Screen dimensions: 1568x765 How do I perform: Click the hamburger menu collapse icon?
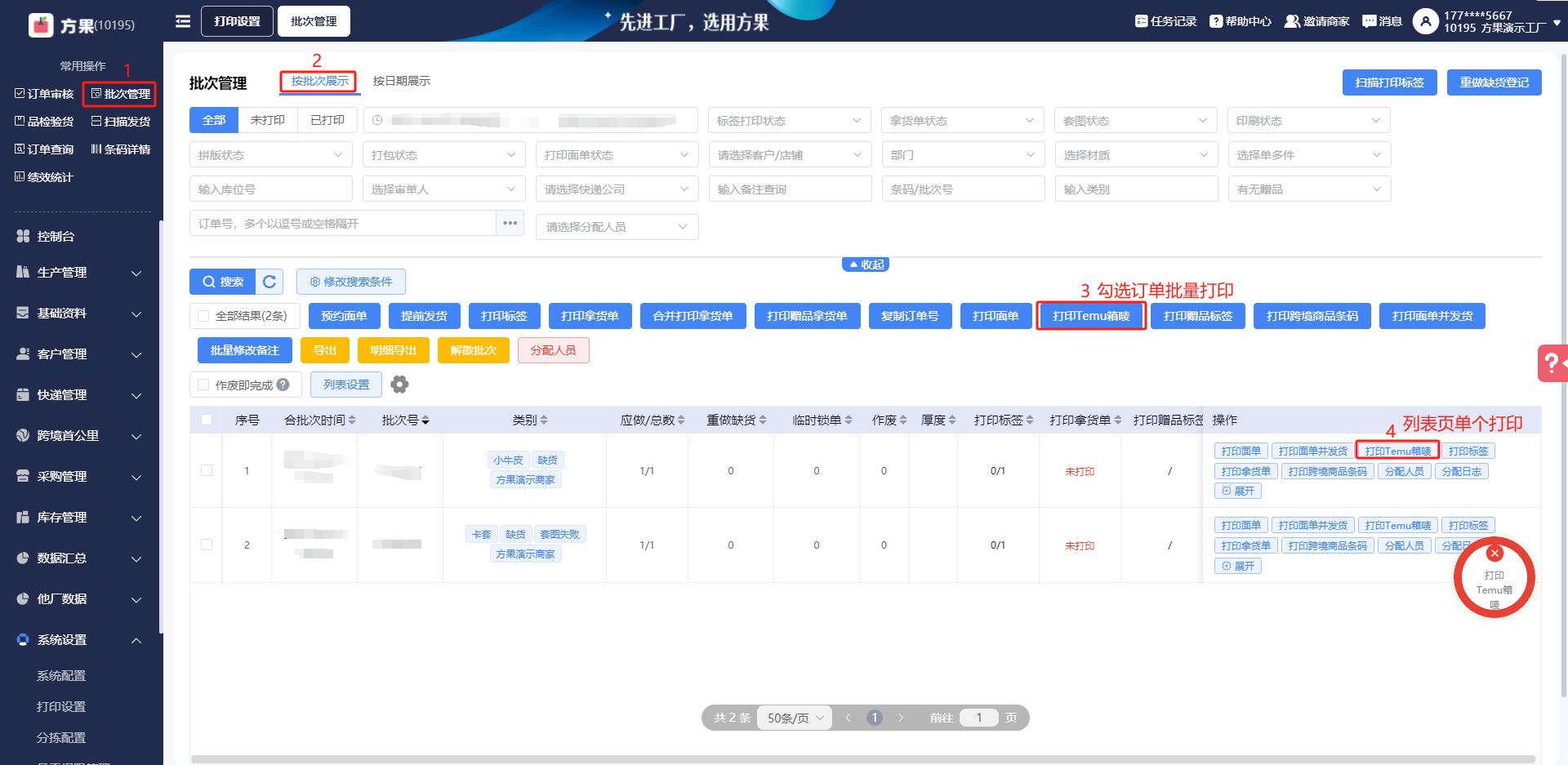[183, 21]
